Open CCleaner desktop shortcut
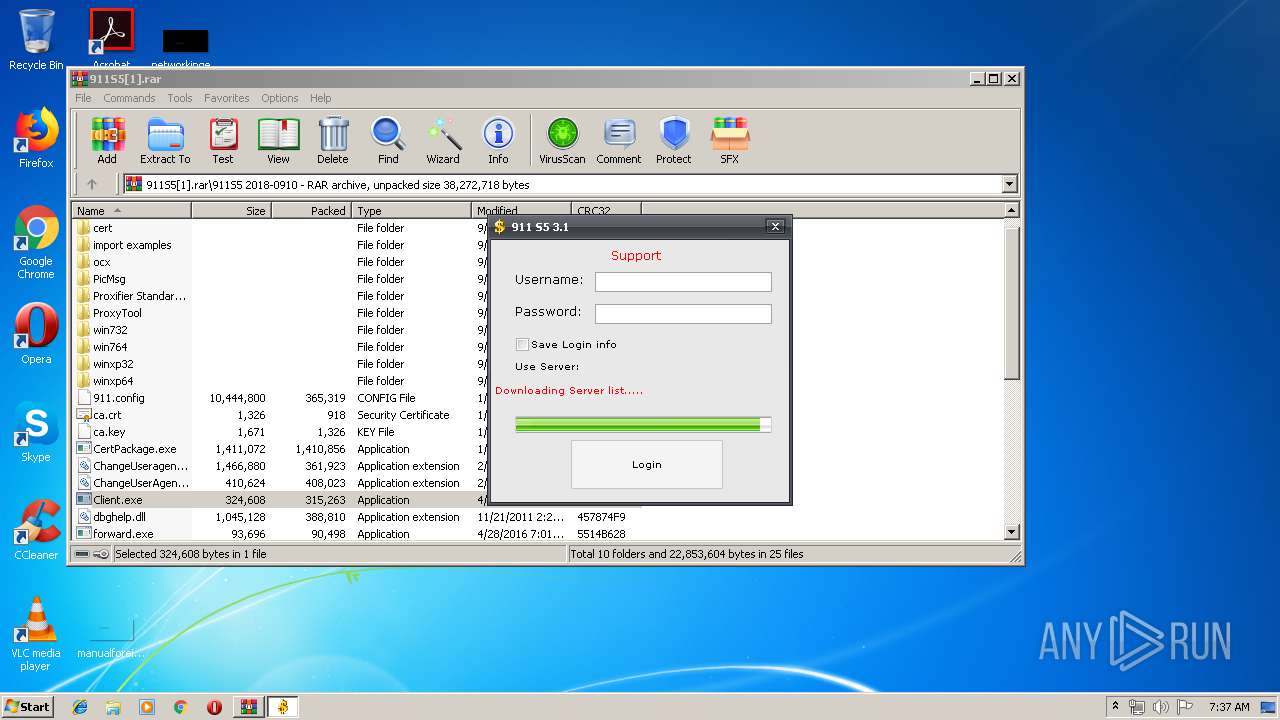Image resolution: width=1280 pixels, height=720 pixels. [36, 530]
